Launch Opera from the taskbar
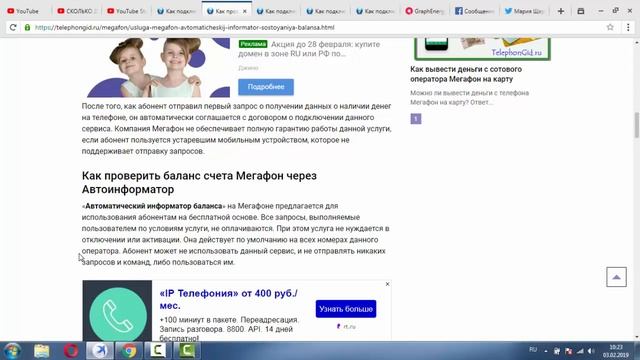This screenshot has width=640, height=360. [x=71, y=351]
